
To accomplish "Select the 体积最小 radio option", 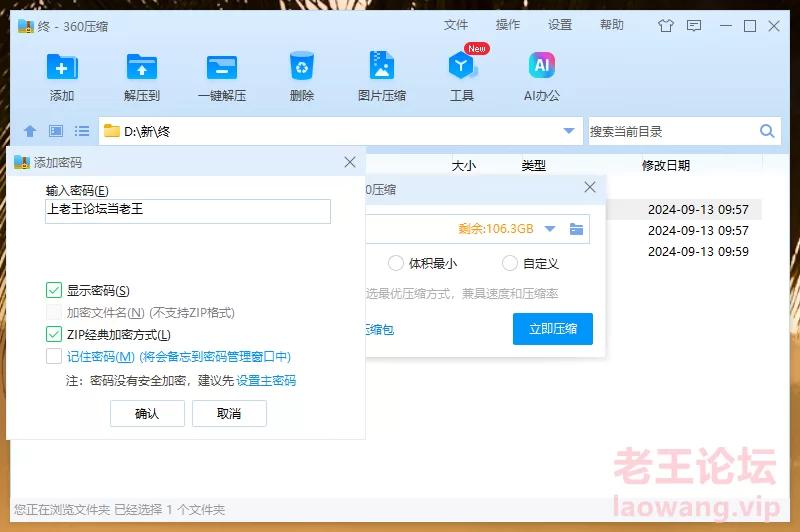I will [x=396, y=263].
